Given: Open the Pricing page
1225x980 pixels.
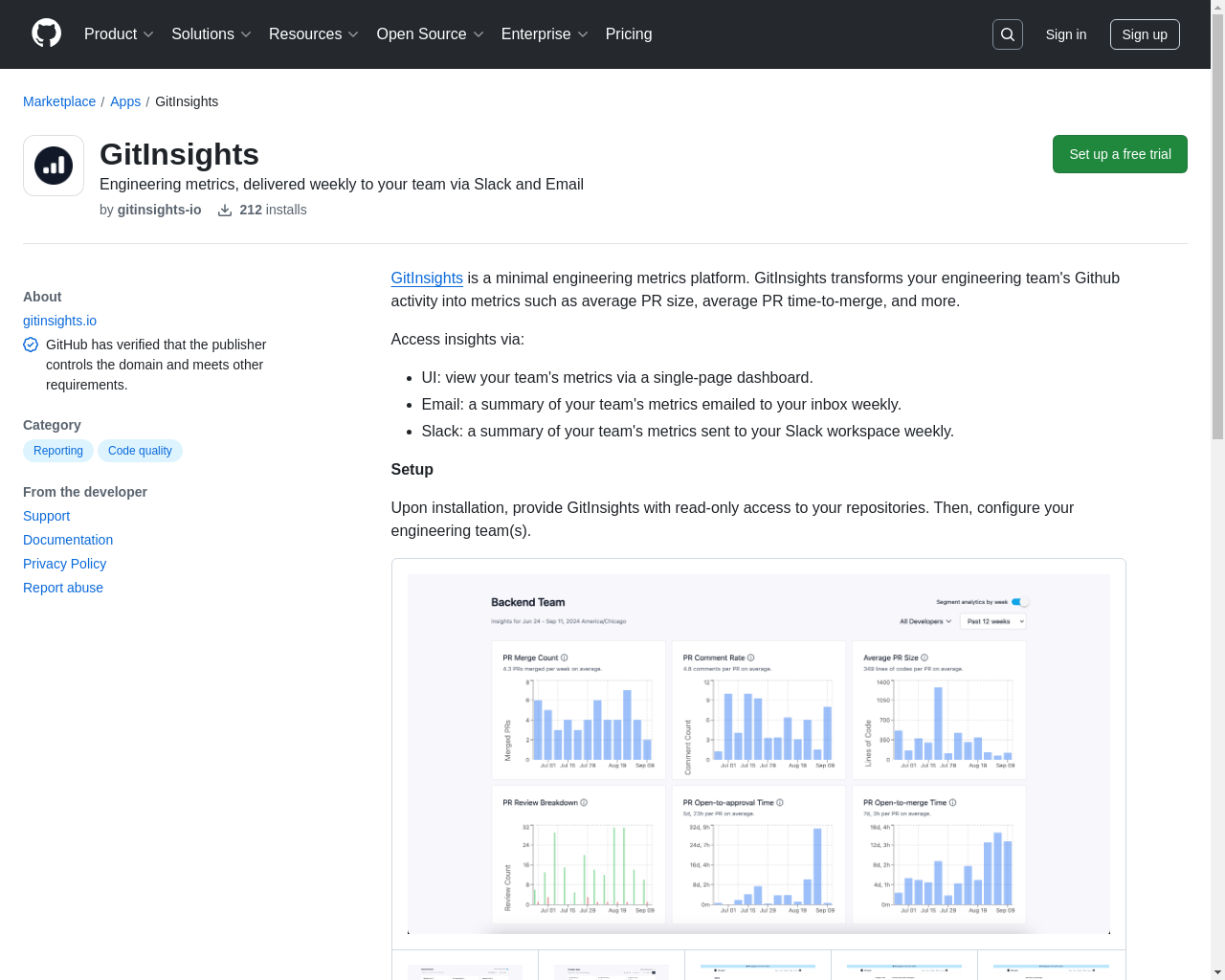Looking at the screenshot, I should point(629,34).
